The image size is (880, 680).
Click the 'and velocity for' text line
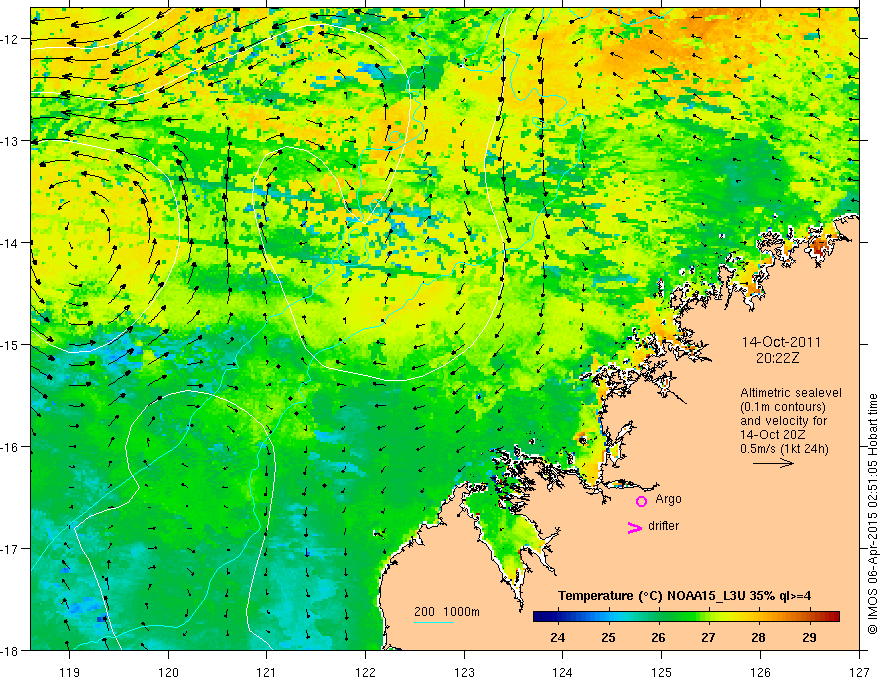pos(783,421)
